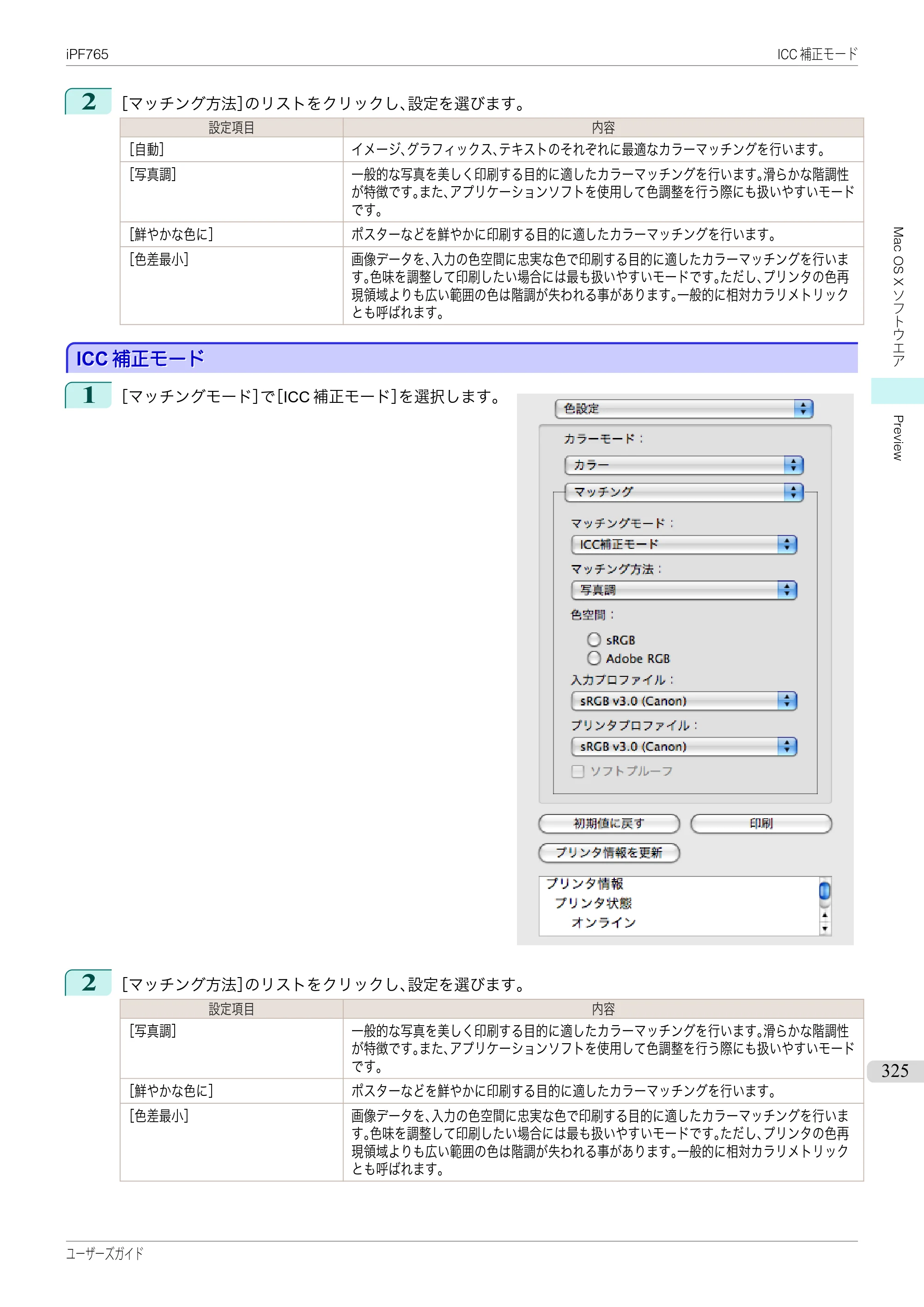Click the ユーザーズガイド footer text
This screenshot has width=924, height=1307.
point(105,1253)
